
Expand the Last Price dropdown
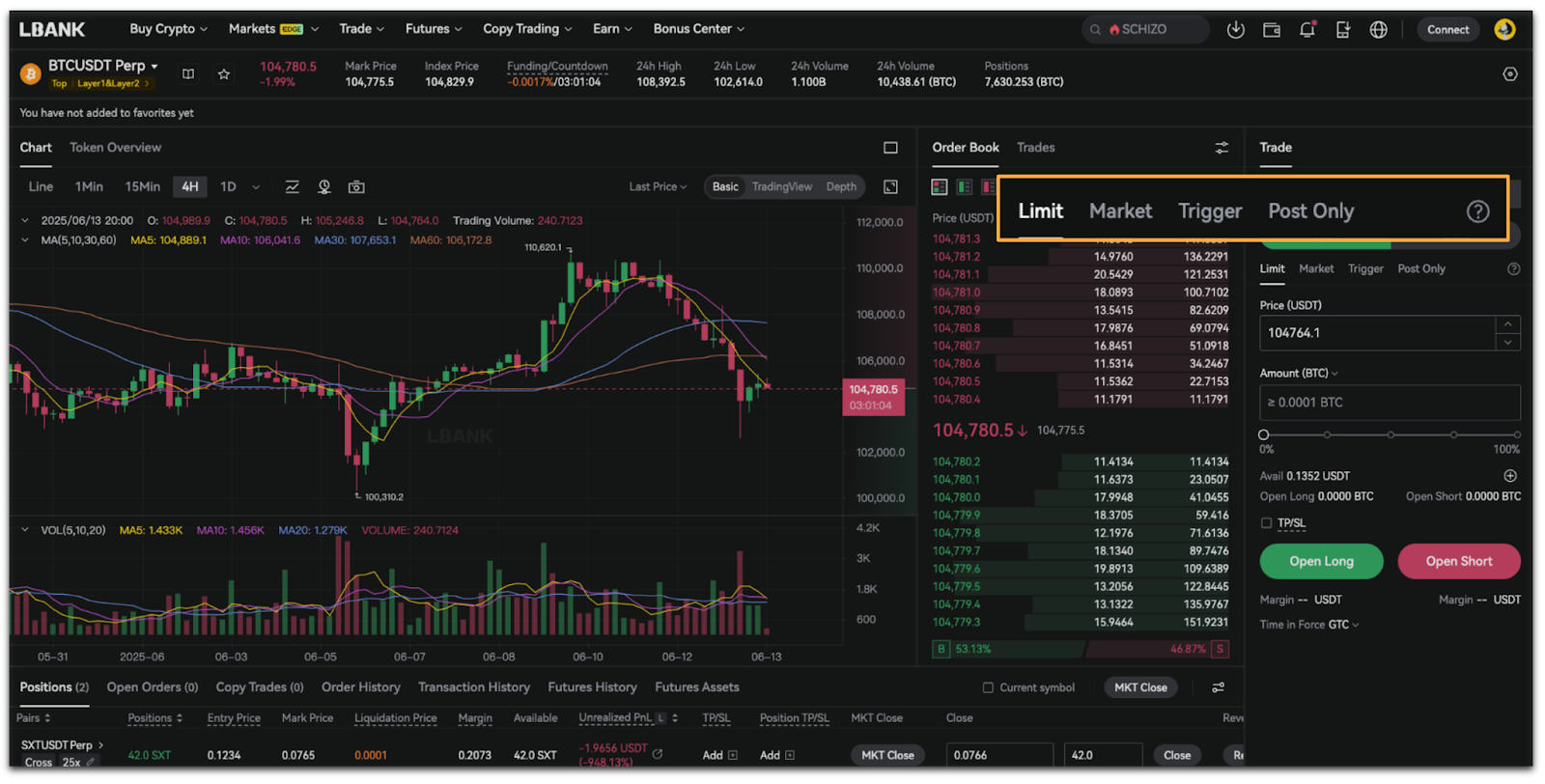coord(658,187)
